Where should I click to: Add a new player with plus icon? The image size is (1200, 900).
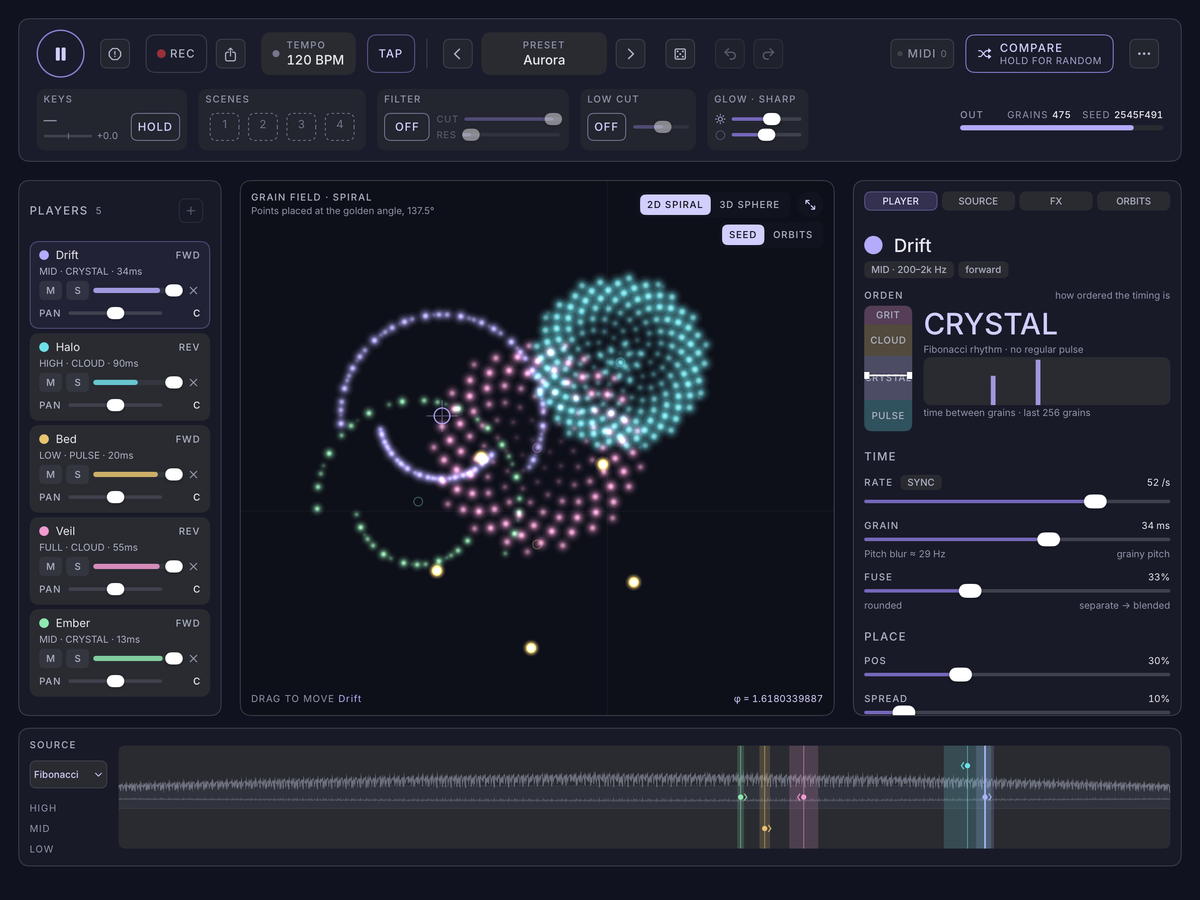(x=191, y=211)
